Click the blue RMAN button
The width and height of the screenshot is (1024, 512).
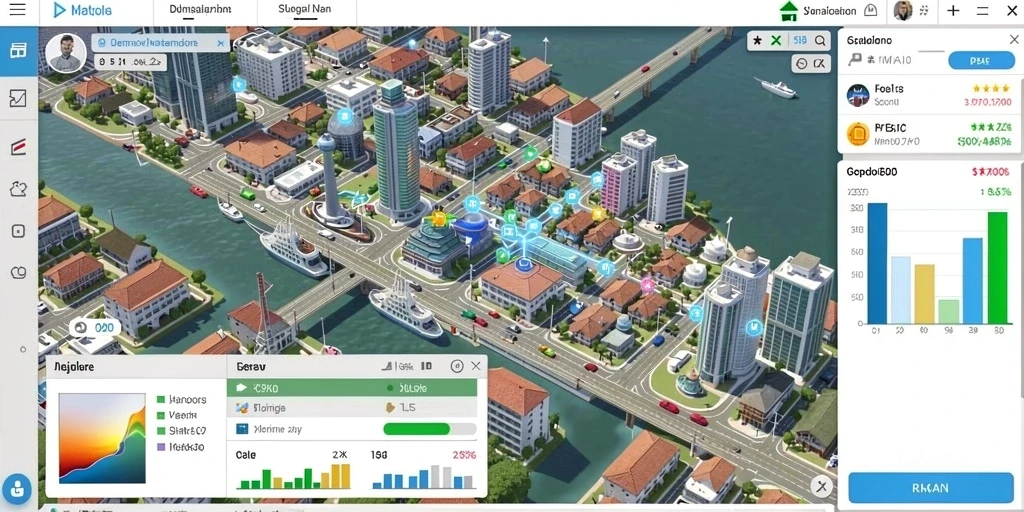point(931,488)
